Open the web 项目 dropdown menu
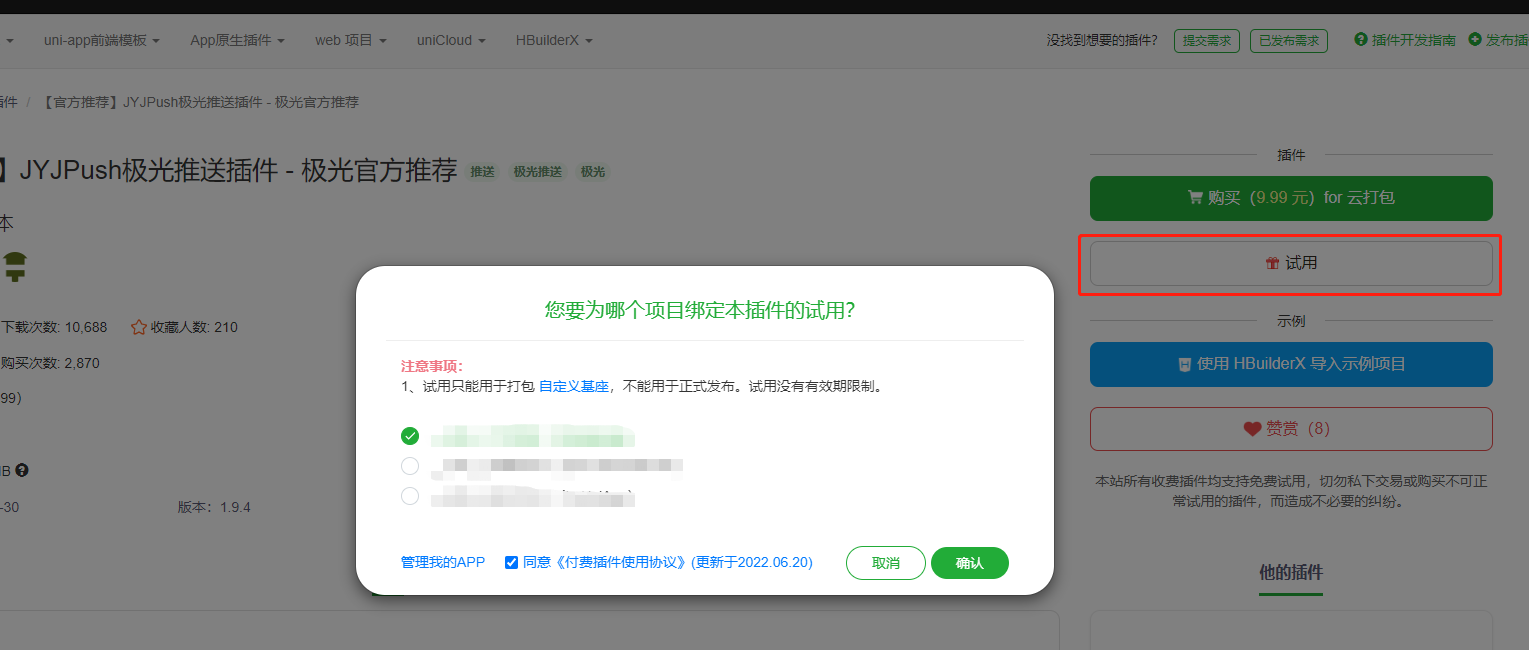 [351, 40]
